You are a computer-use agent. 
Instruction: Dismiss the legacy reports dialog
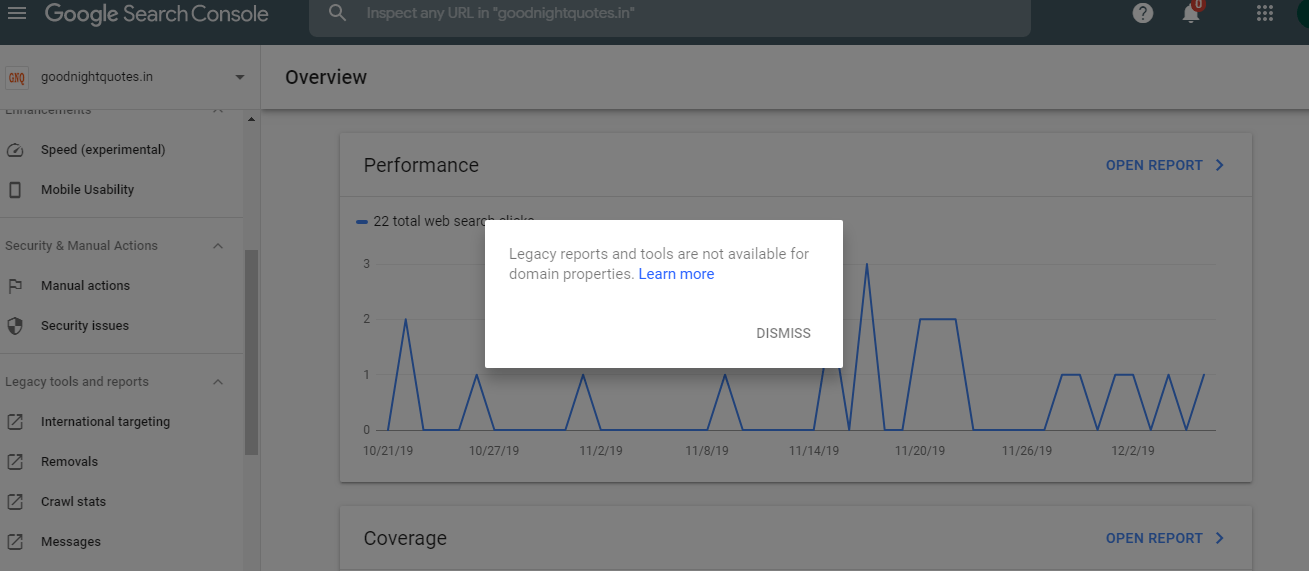pyautogui.click(x=783, y=333)
